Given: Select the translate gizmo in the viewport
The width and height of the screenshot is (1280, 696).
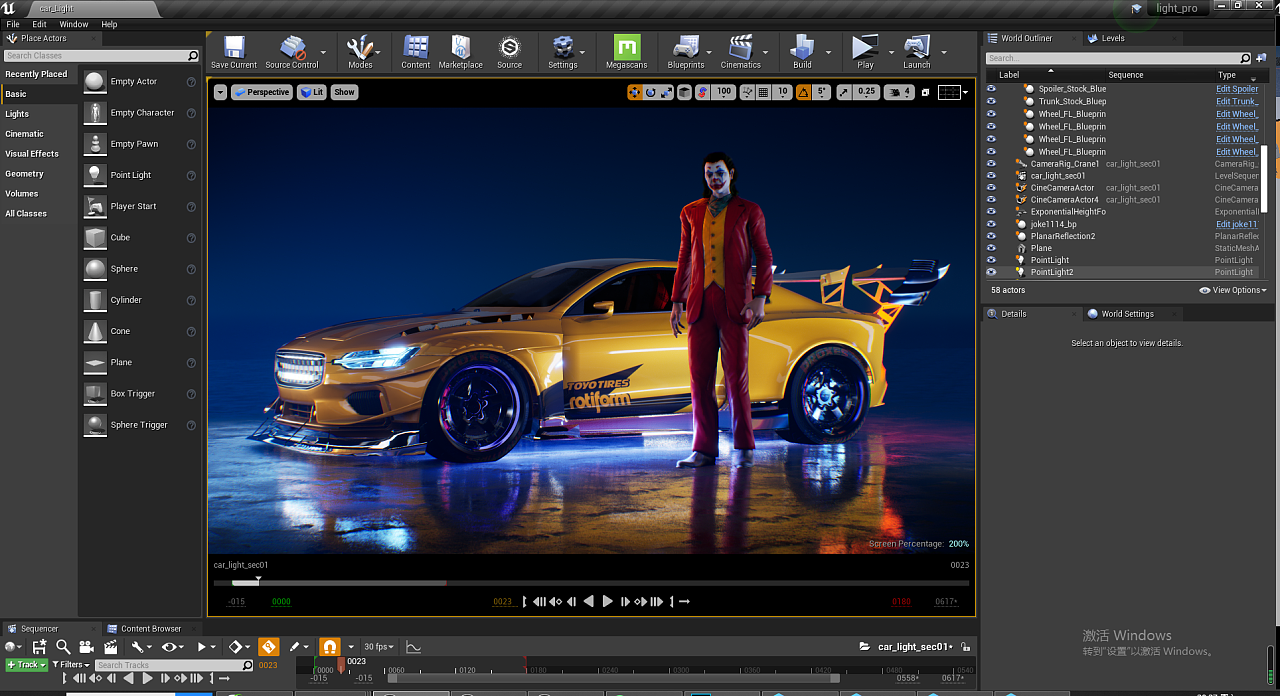Looking at the screenshot, I should point(634,92).
